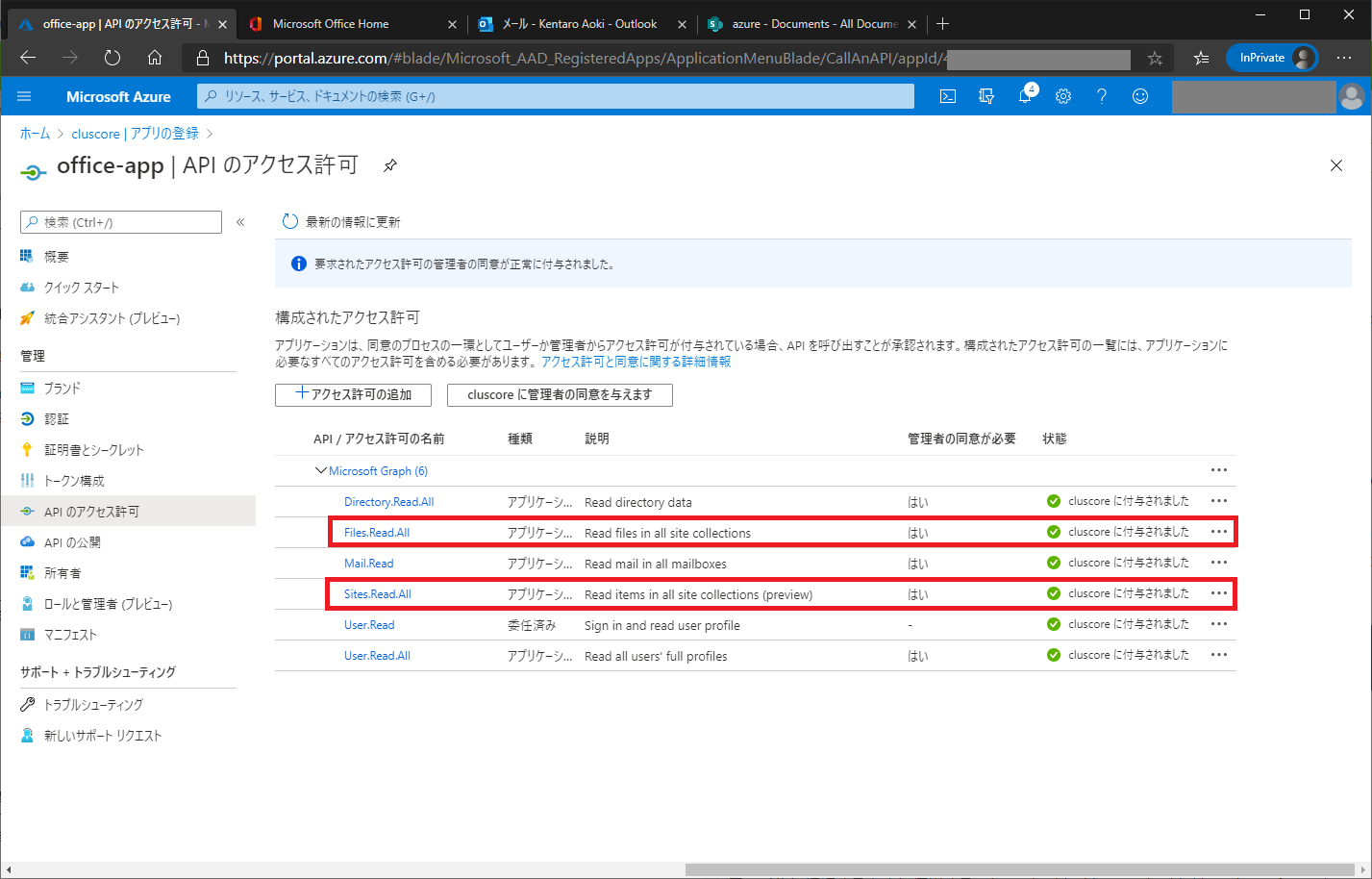Open Directory.Read.All permission
Viewport: 1372px width, 879px height.
[x=388, y=502]
